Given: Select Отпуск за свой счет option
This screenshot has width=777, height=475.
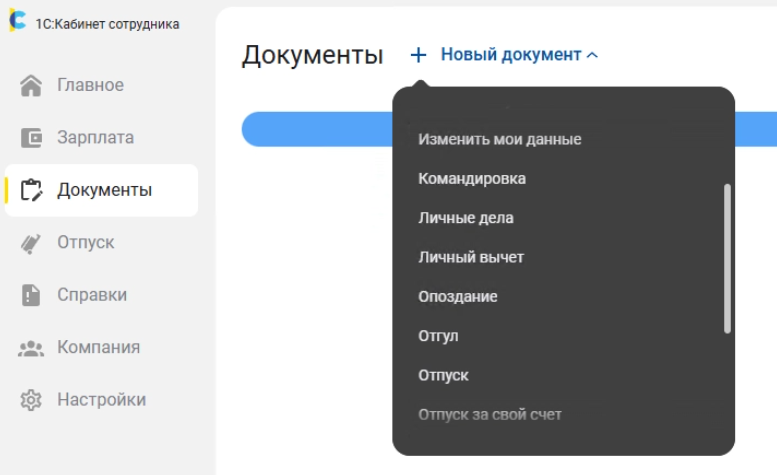Looking at the screenshot, I should [x=489, y=414].
